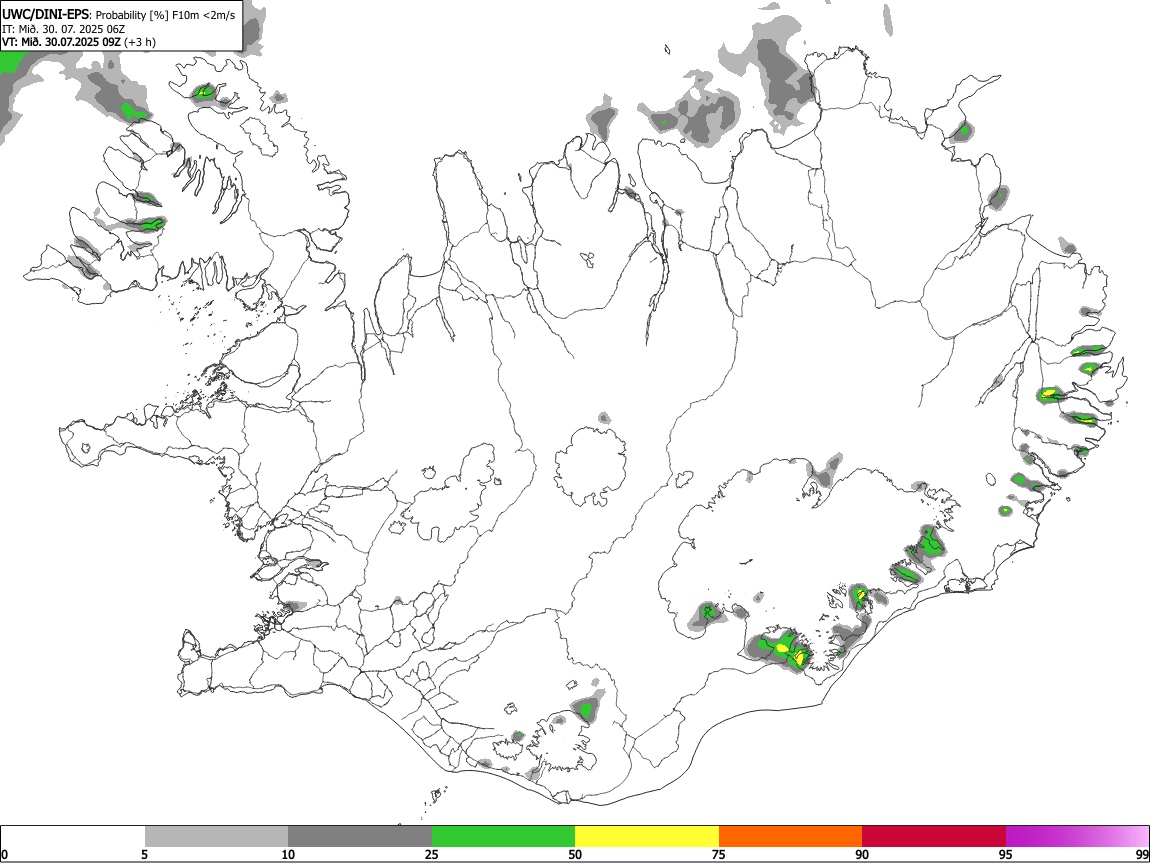Click the yellow 50-75% legend swatch
This screenshot has width=1150, height=863.
[x=647, y=837]
